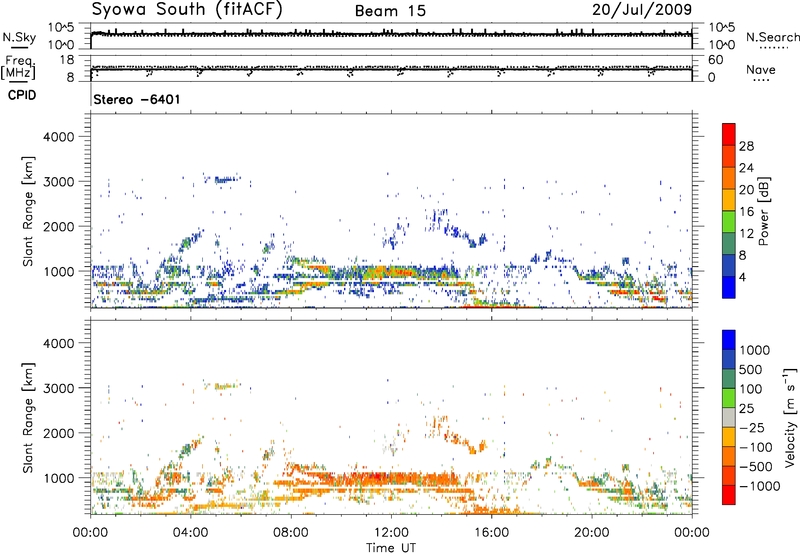Pick the gray segment of Velocity colorbar
Image resolution: width=800 pixels, height=554 pixels.
[x=729, y=417]
